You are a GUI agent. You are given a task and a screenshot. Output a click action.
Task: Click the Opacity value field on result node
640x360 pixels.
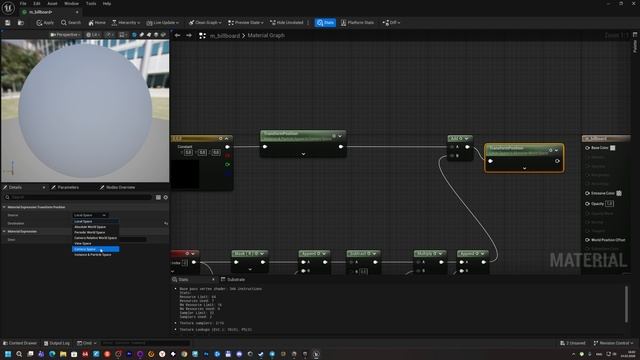[609, 203]
